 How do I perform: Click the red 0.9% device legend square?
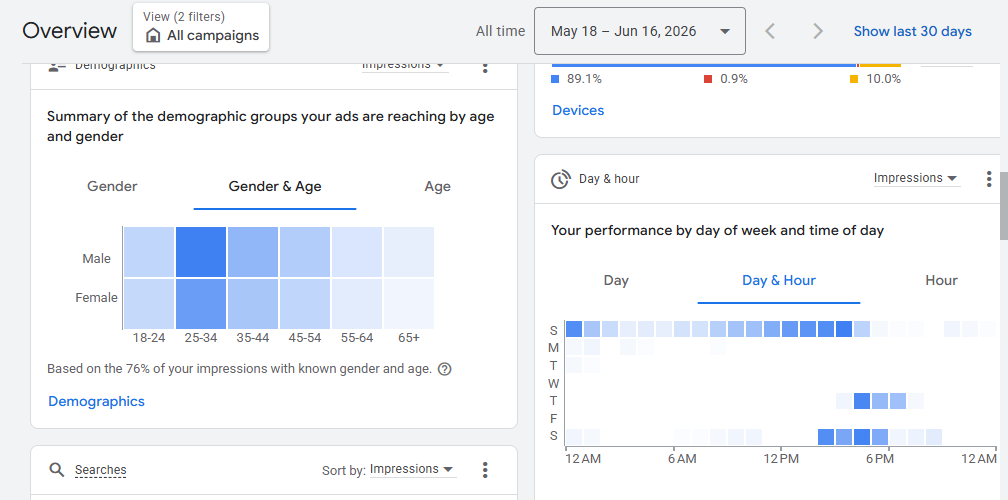[708, 79]
